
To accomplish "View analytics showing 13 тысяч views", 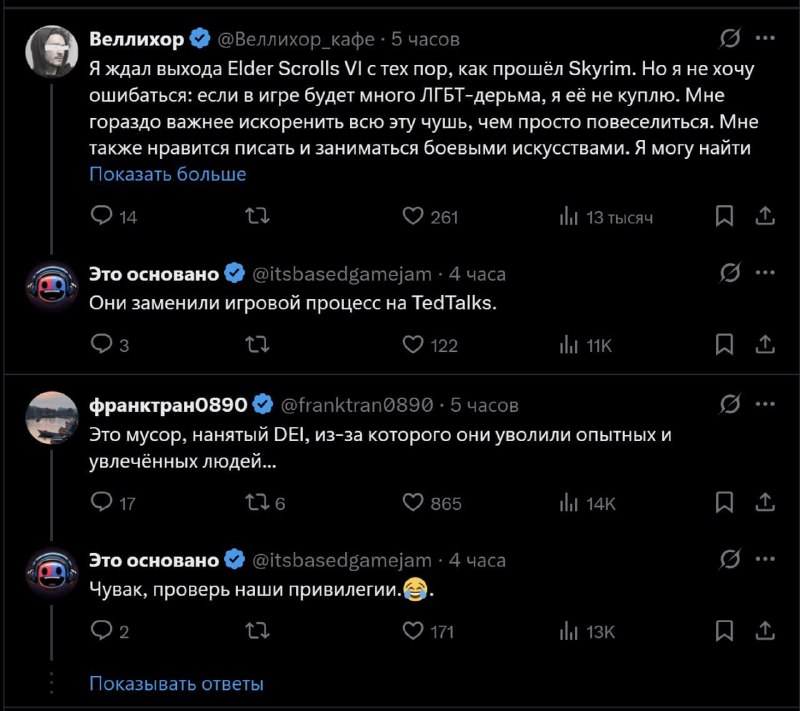I will coord(568,216).
